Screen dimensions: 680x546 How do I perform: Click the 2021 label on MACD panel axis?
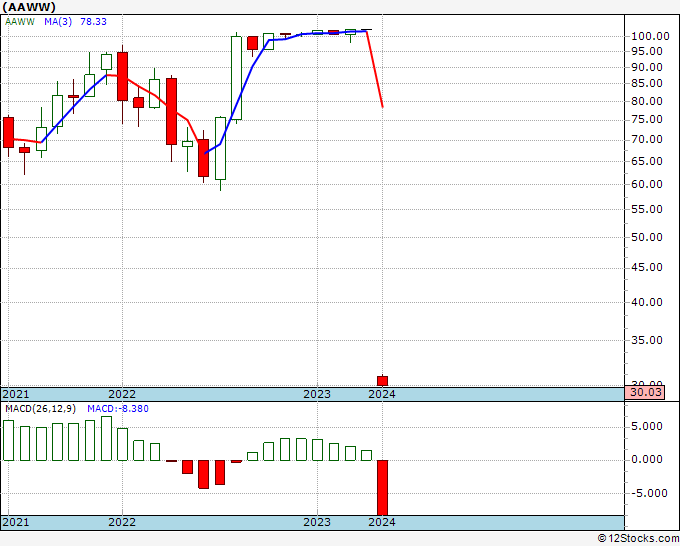pyautogui.click(x=16, y=523)
